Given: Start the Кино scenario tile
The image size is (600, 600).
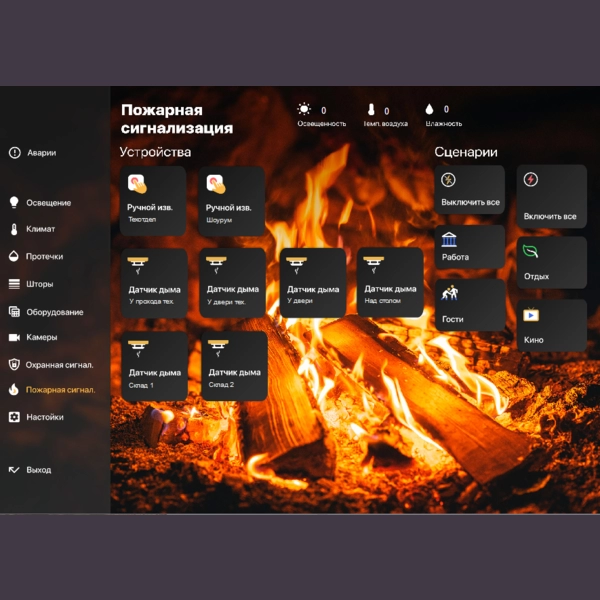Looking at the screenshot, I should coord(551,325).
